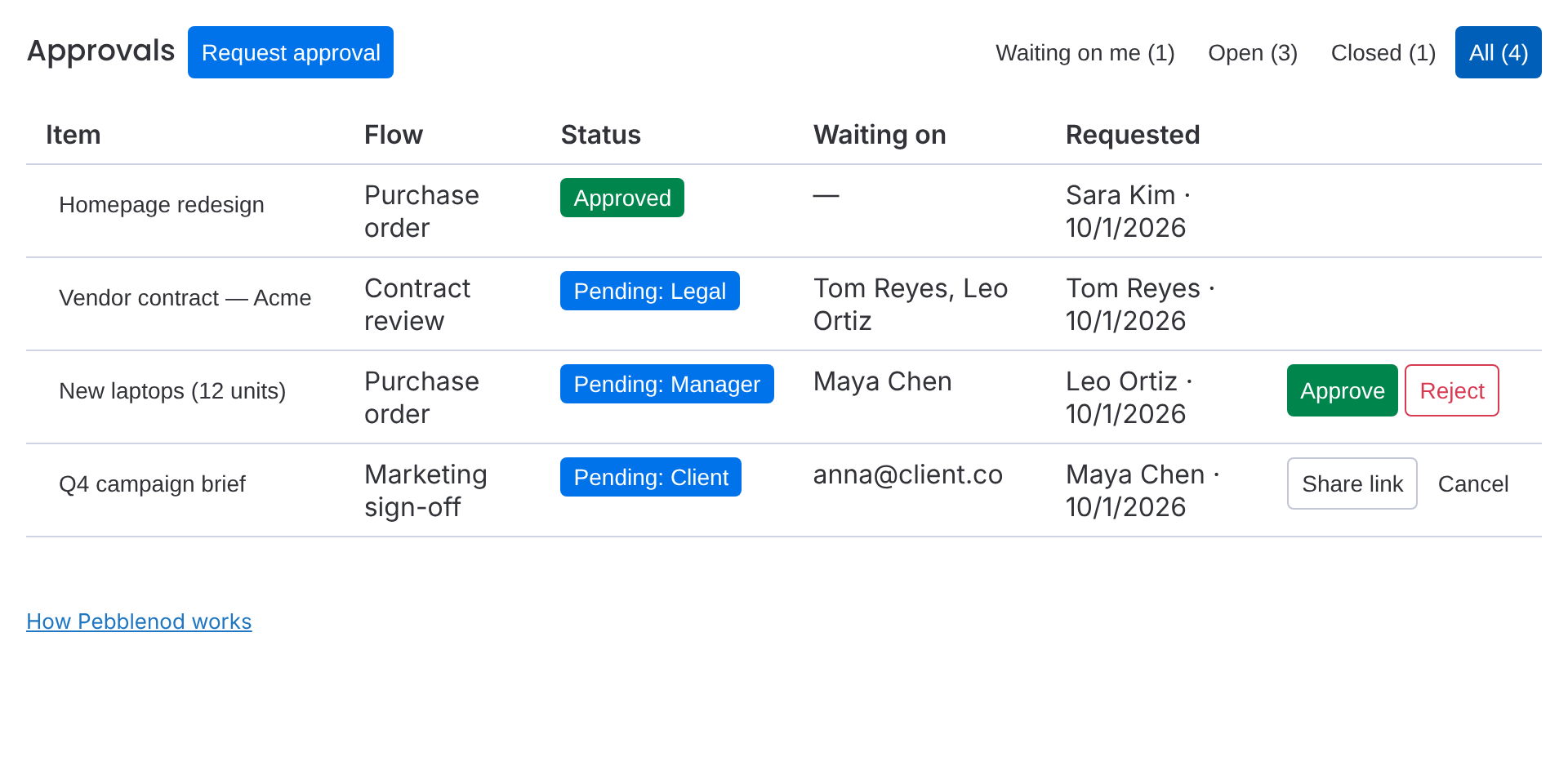
Task: Click the Request approval button
Action: click(291, 52)
